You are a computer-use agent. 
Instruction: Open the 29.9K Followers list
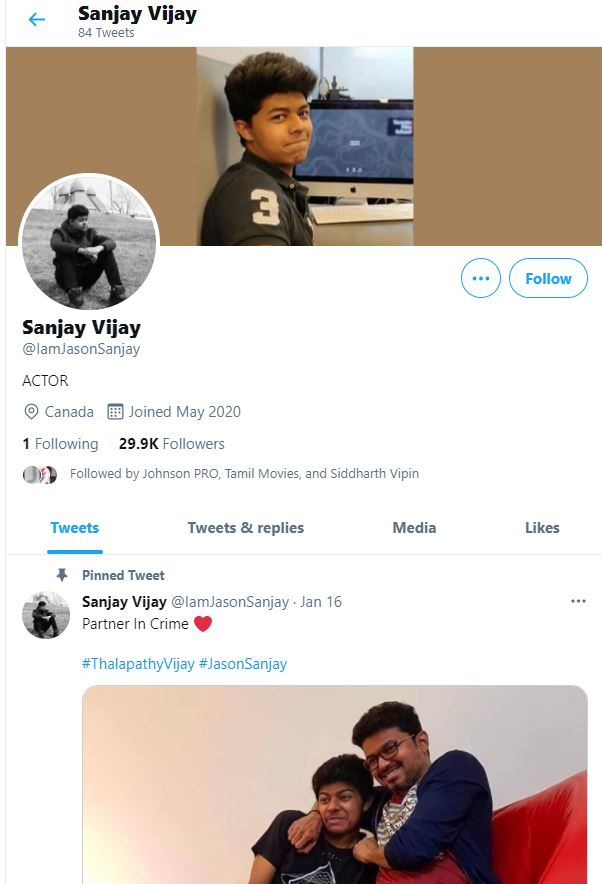click(x=172, y=444)
